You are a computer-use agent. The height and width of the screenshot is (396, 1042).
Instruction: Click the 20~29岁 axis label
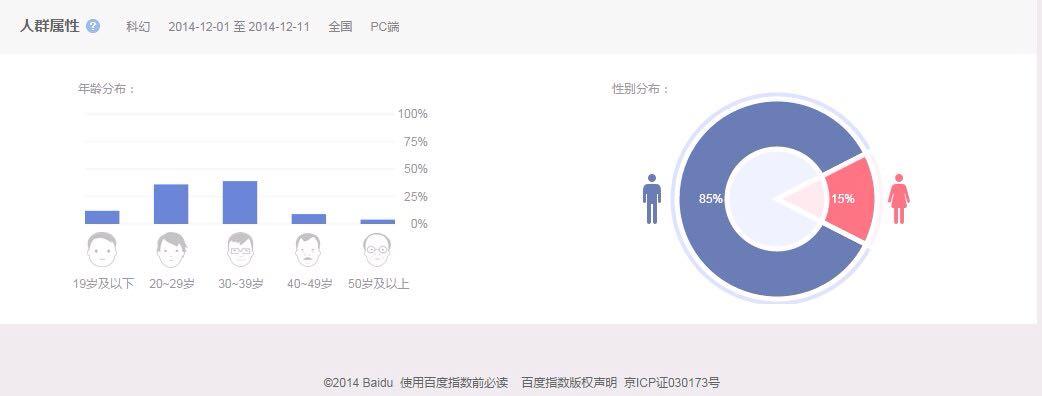(172, 284)
